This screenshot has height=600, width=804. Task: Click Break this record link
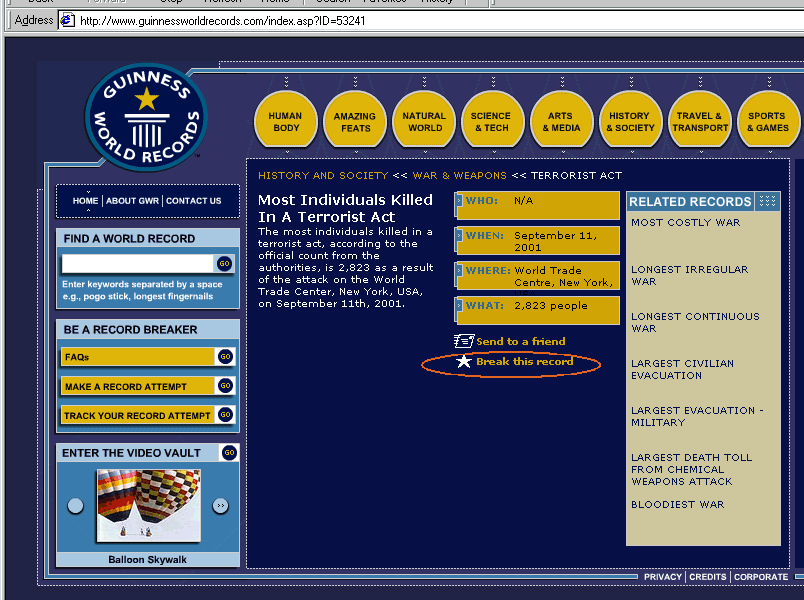pos(524,362)
